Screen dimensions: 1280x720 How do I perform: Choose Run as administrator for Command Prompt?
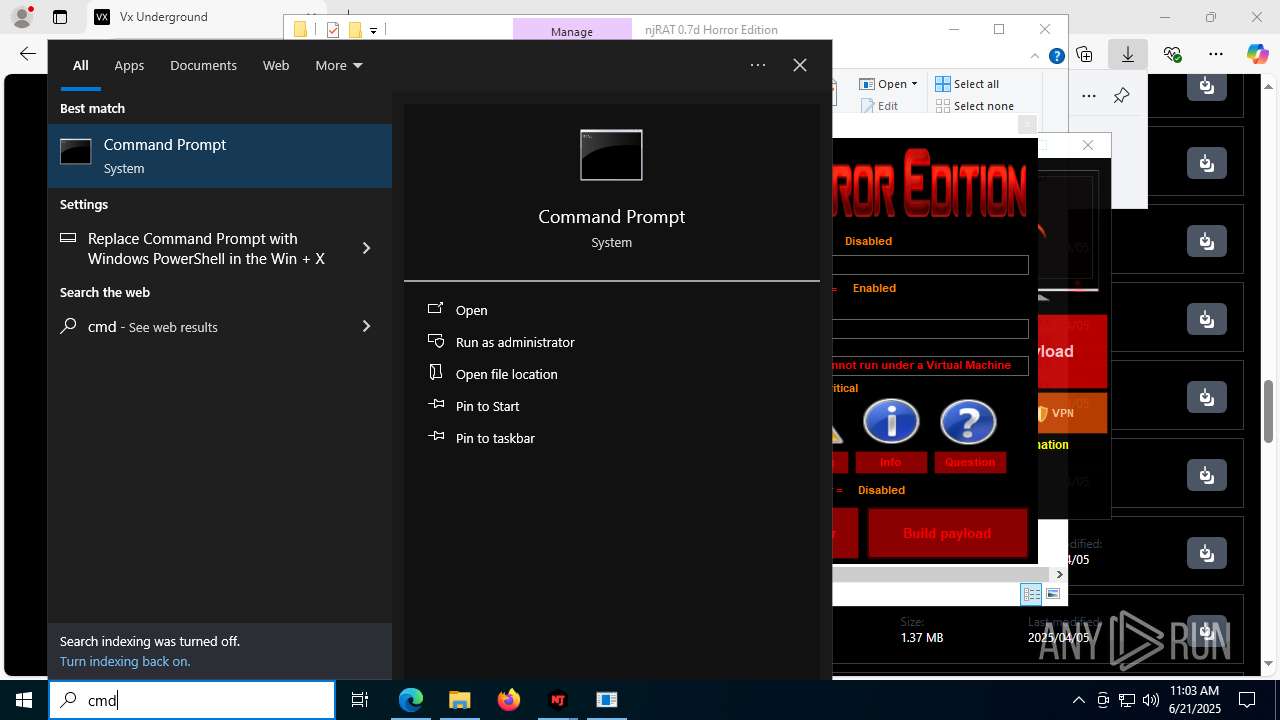[x=515, y=342]
